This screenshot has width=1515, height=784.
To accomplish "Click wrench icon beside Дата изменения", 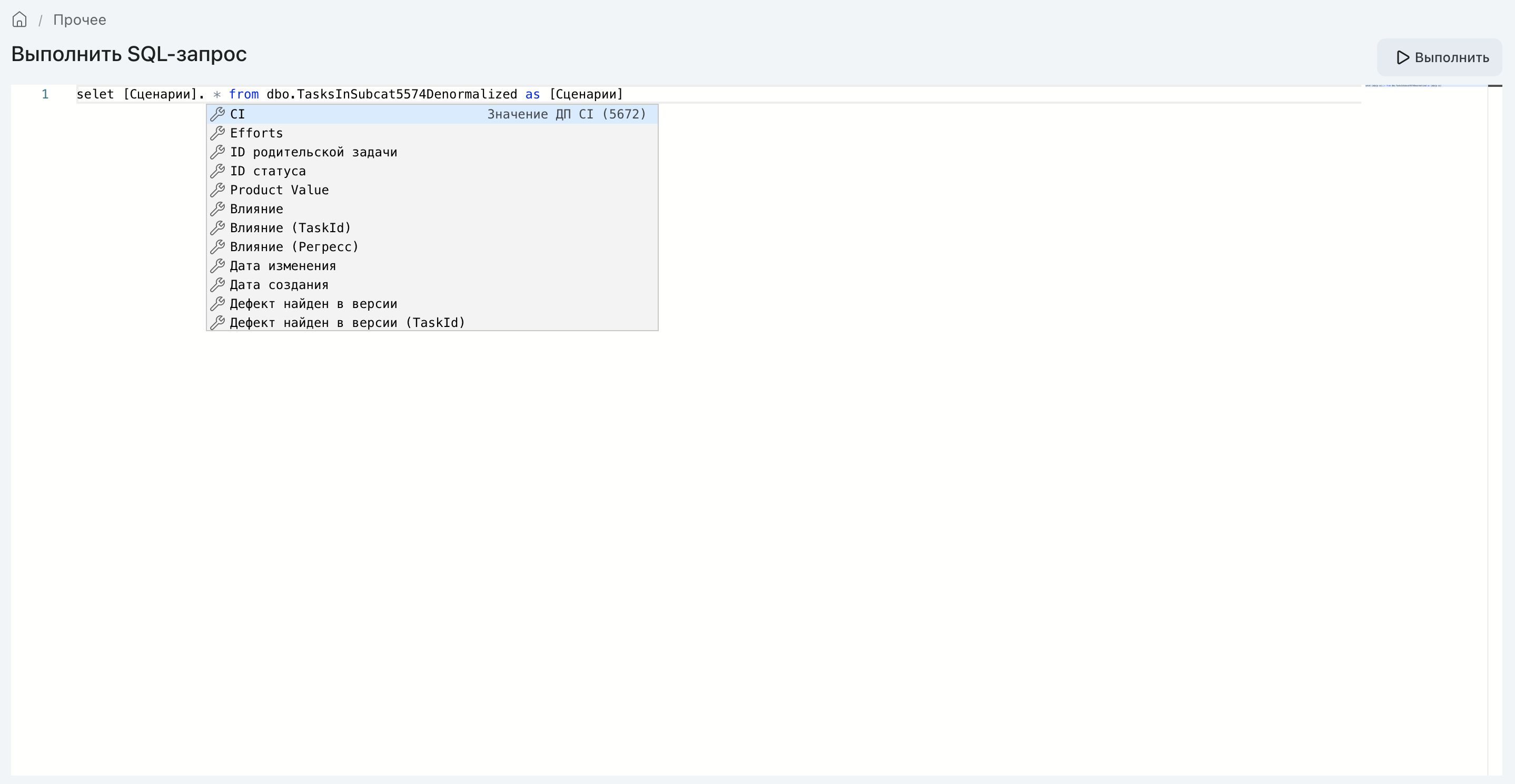I will point(217,266).
